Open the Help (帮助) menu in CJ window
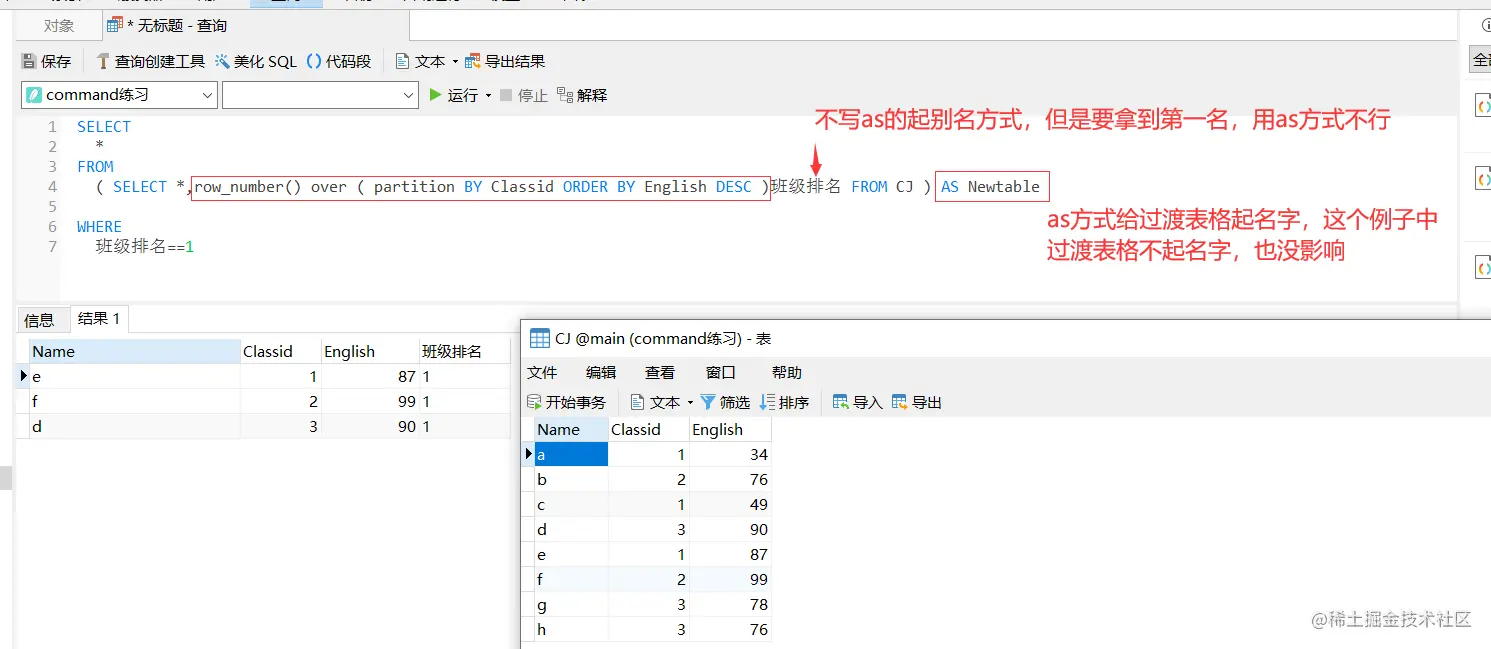This screenshot has height=649, width=1491. coord(787,372)
